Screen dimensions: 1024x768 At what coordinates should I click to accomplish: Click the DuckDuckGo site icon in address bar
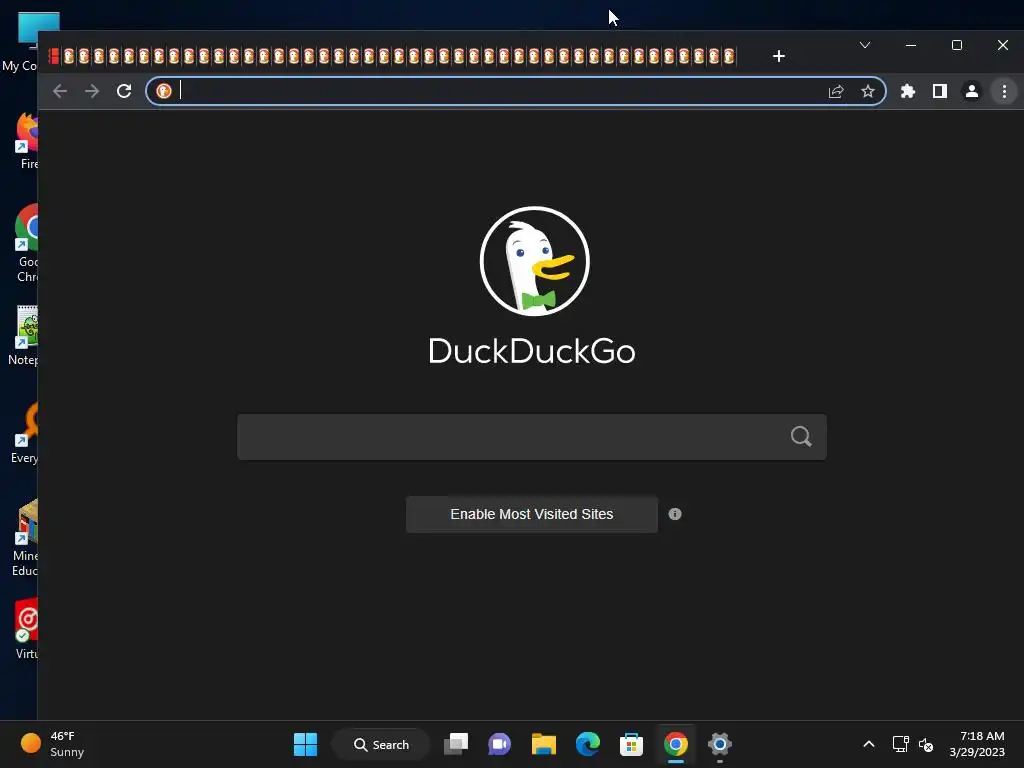point(164,91)
